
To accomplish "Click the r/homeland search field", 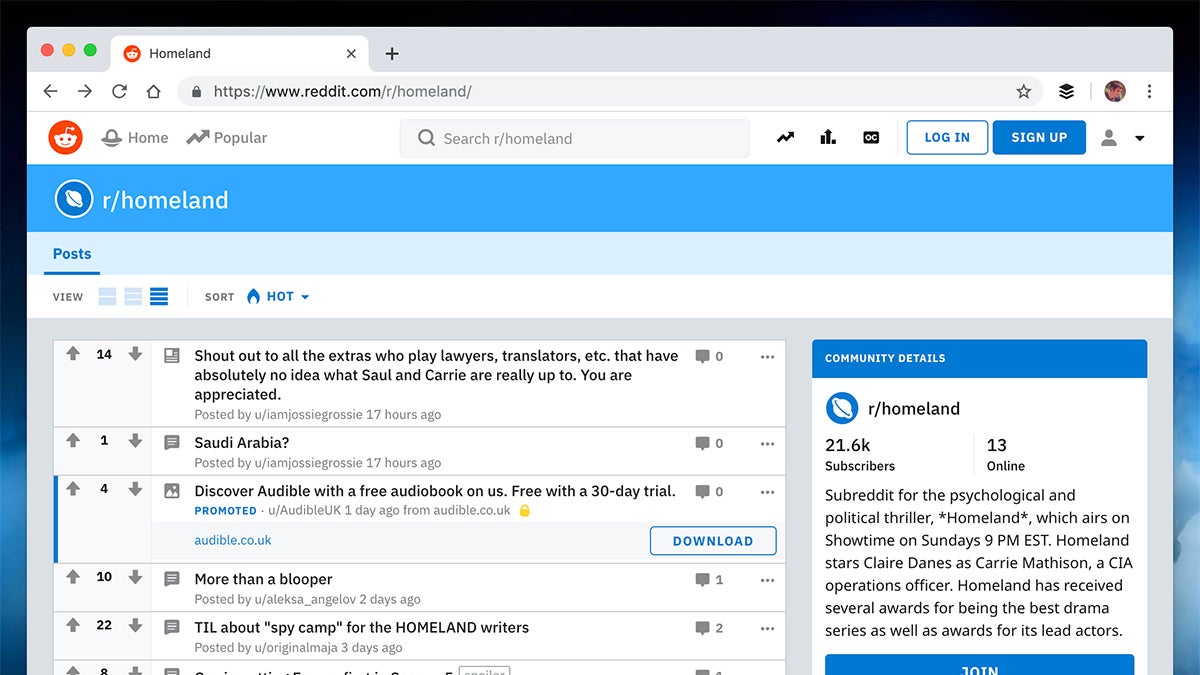I will (575, 138).
